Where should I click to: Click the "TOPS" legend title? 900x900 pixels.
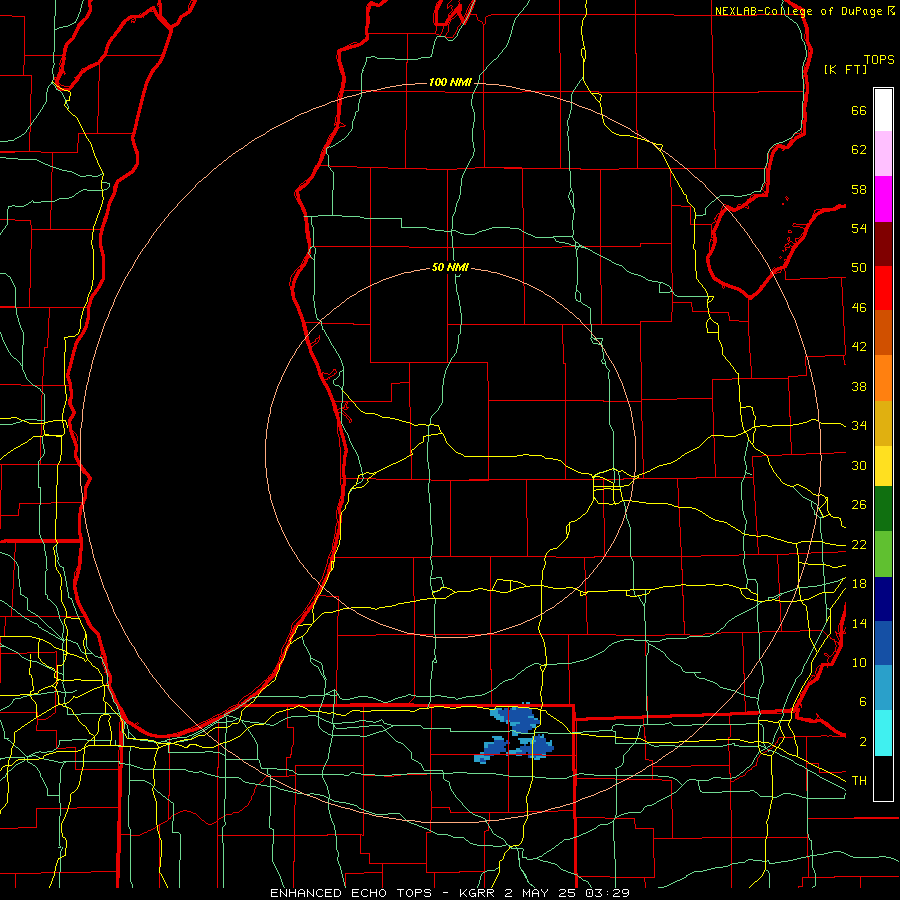pyautogui.click(x=879, y=59)
